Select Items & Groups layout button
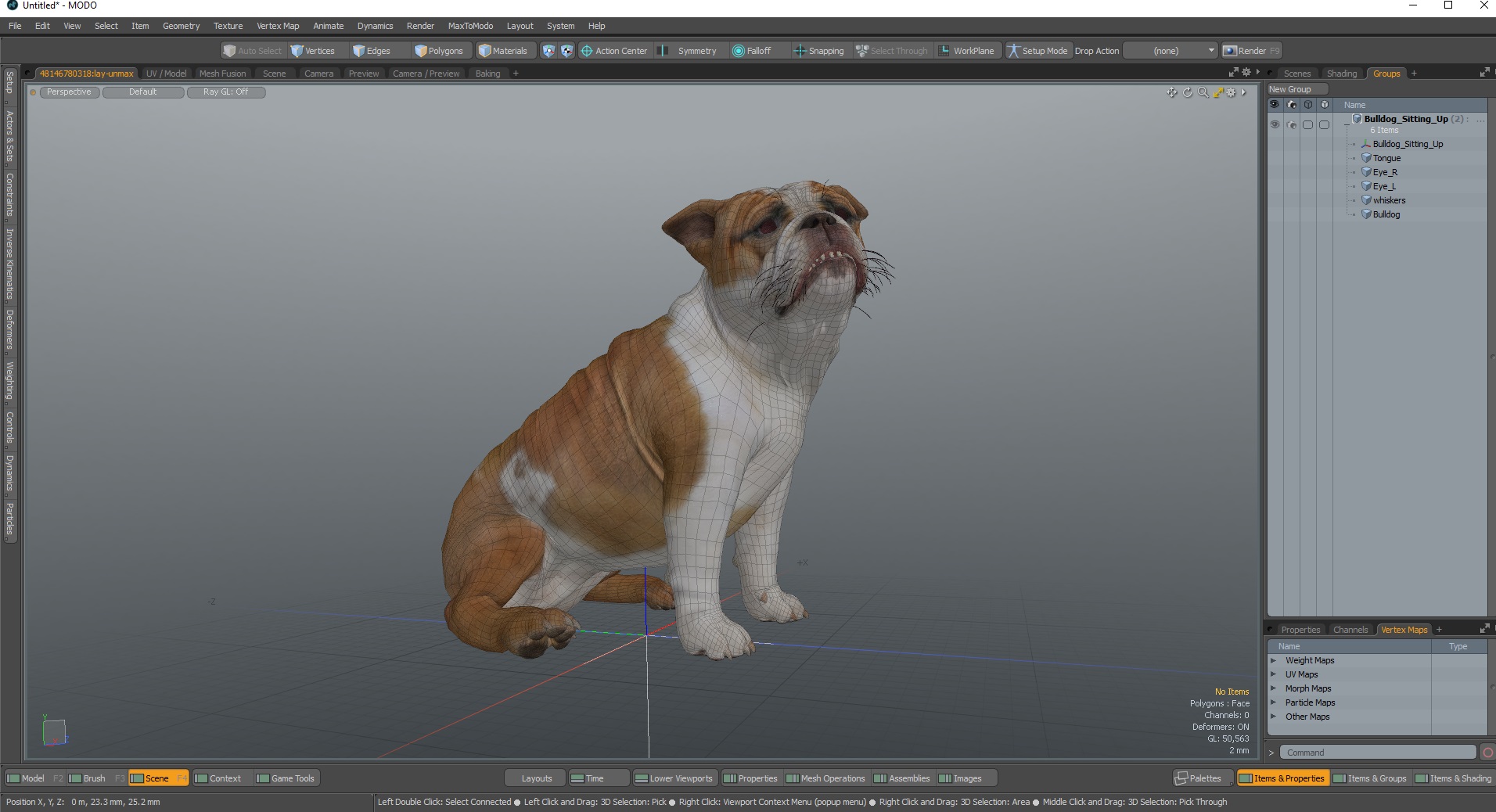Viewport: 1496px width, 812px height. pos(1370,778)
